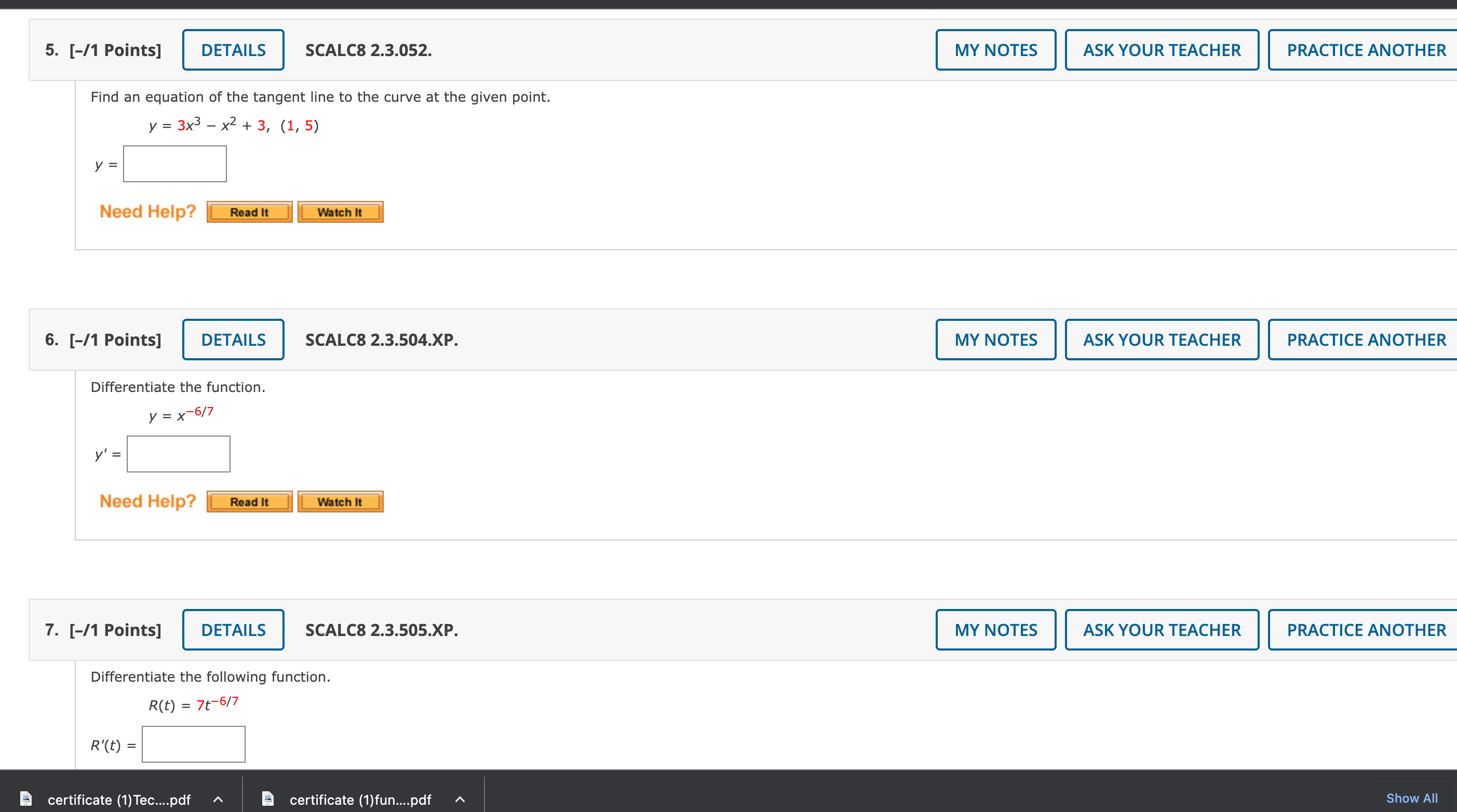Click Watch It button in question 6
The image size is (1457, 812).
[340, 502]
